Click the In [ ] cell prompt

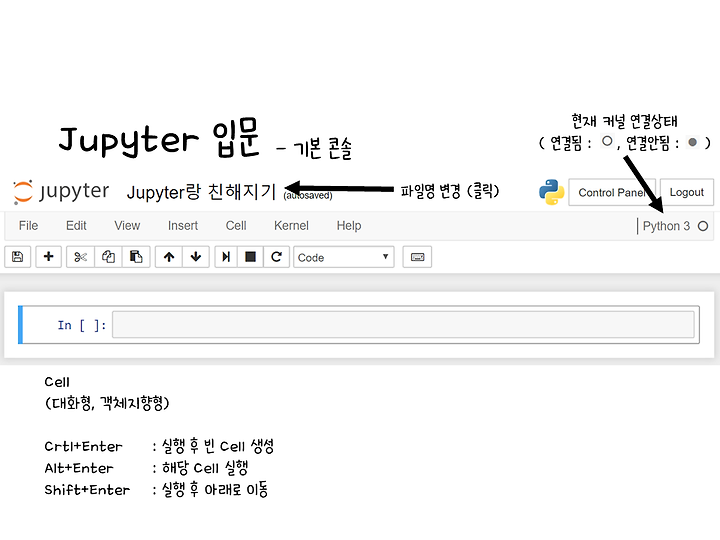pyautogui.click(x=82, y=325)
